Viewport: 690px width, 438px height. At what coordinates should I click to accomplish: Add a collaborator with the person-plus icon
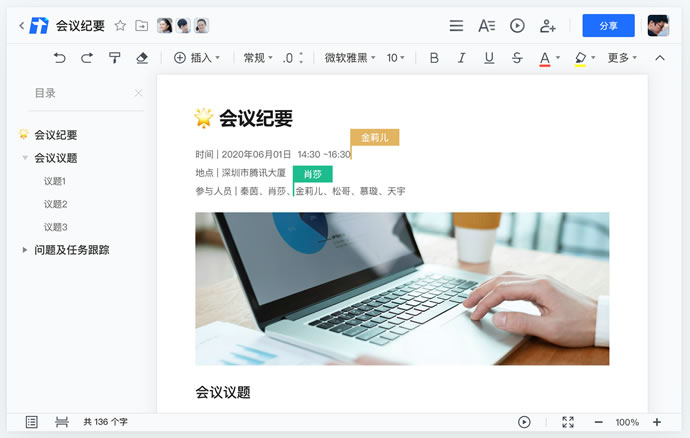tap(547, 26)
